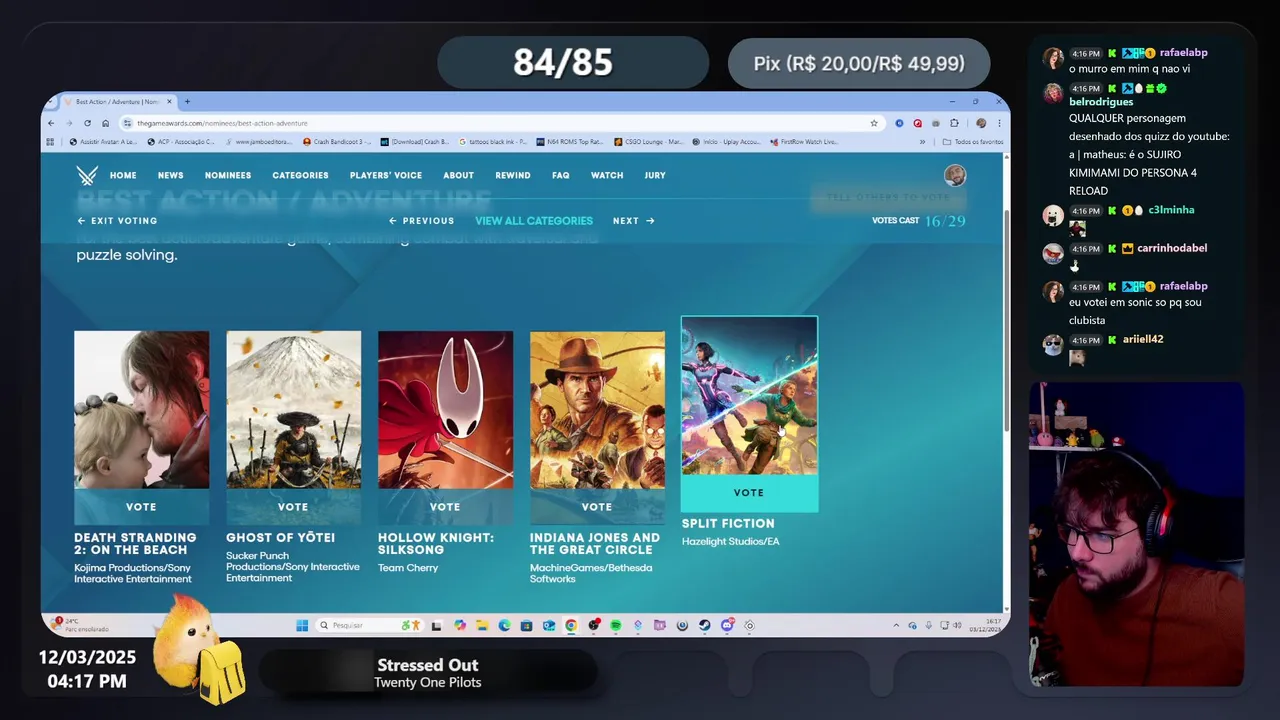This screenshot has height=720, width=1280.
Task: Vote for Split Fiction
Action: point(749,493)
